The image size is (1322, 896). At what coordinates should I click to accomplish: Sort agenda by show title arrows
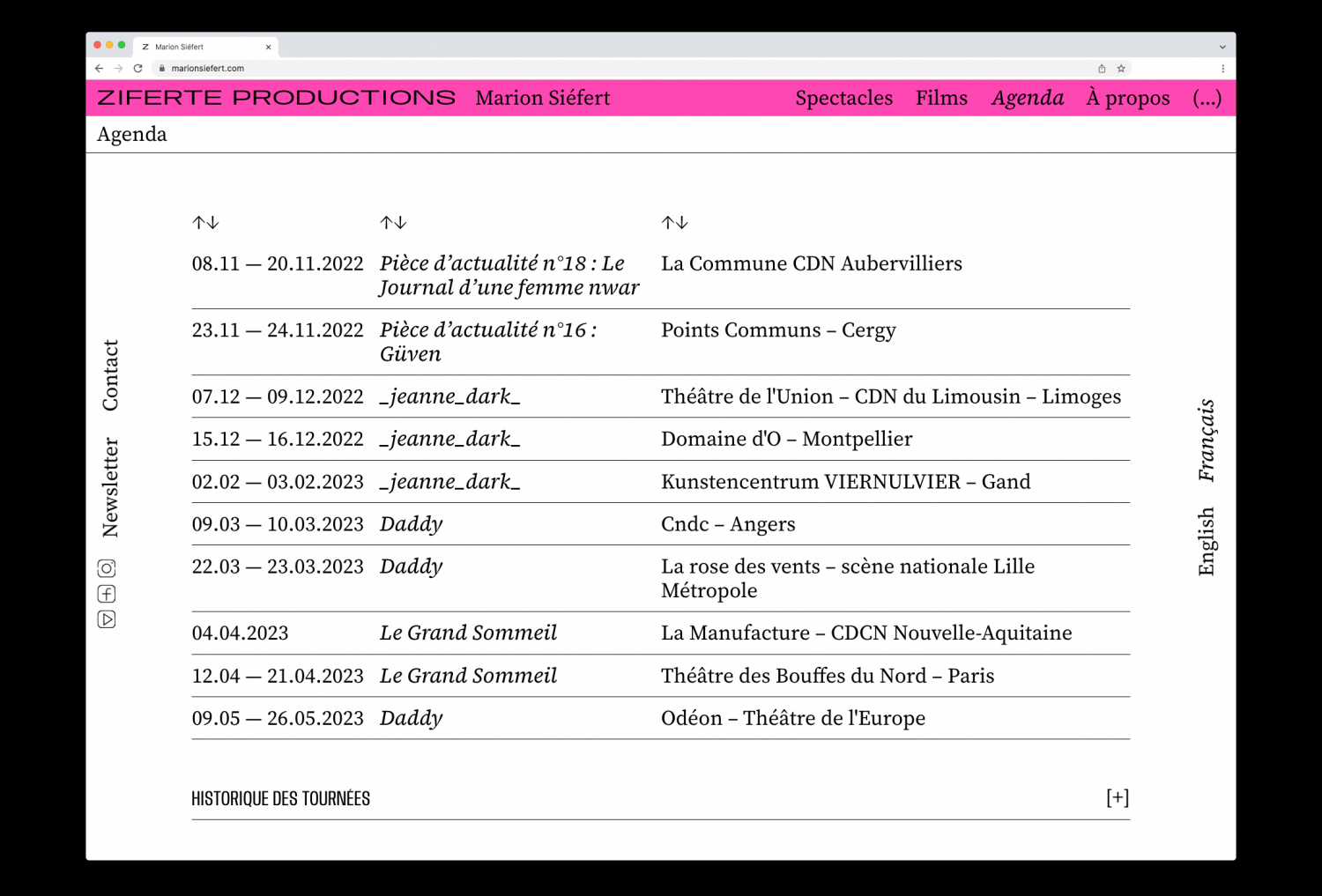point(393,223)
